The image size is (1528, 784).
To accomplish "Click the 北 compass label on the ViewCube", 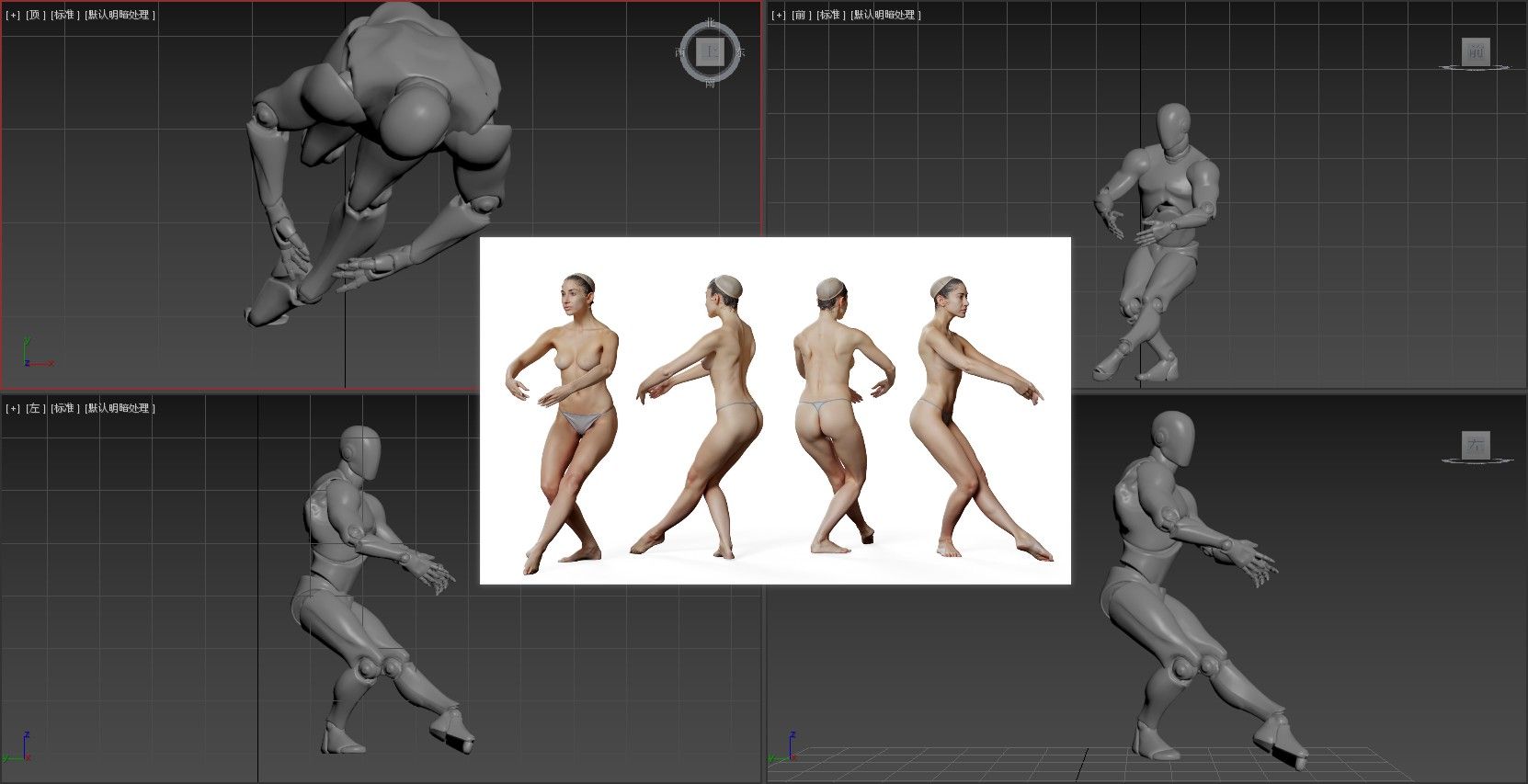I will pyautogui.click(x=709, y=23).
